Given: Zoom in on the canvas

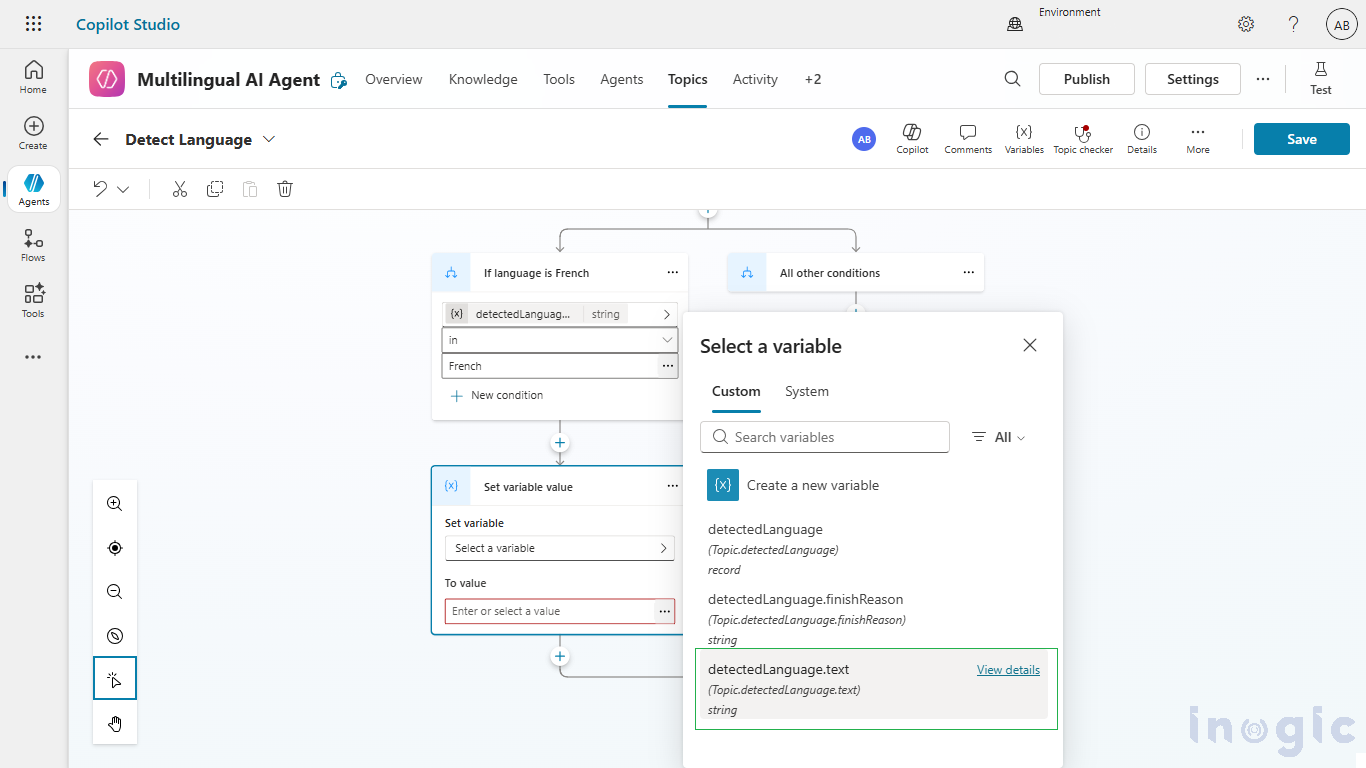Looking at the screenshot, I should click(115, 504).
